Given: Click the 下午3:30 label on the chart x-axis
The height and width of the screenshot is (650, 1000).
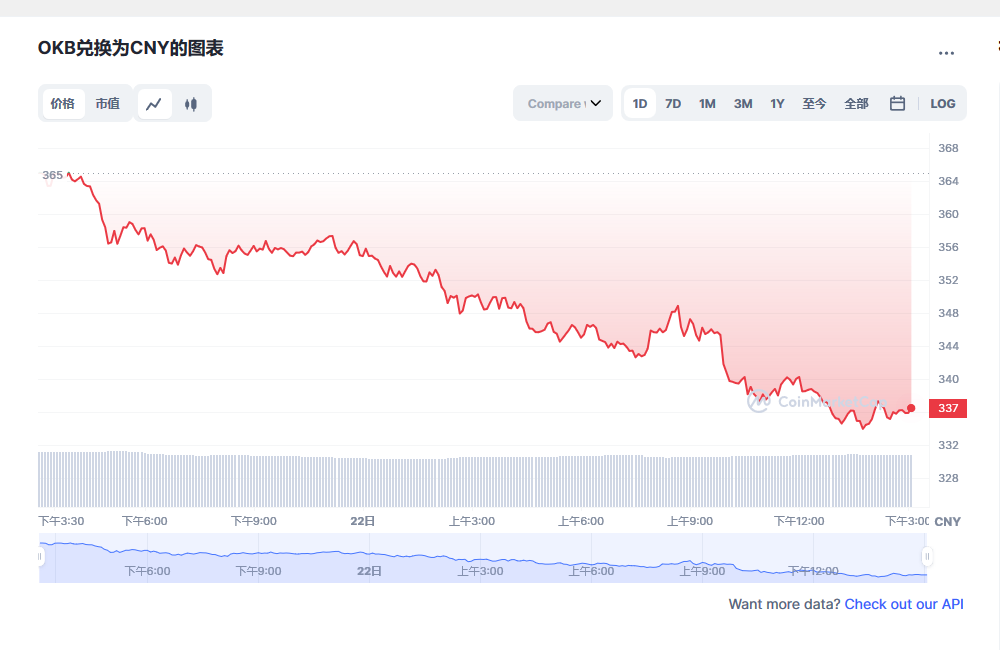Looking at the screenshot, I should (61, 521).
